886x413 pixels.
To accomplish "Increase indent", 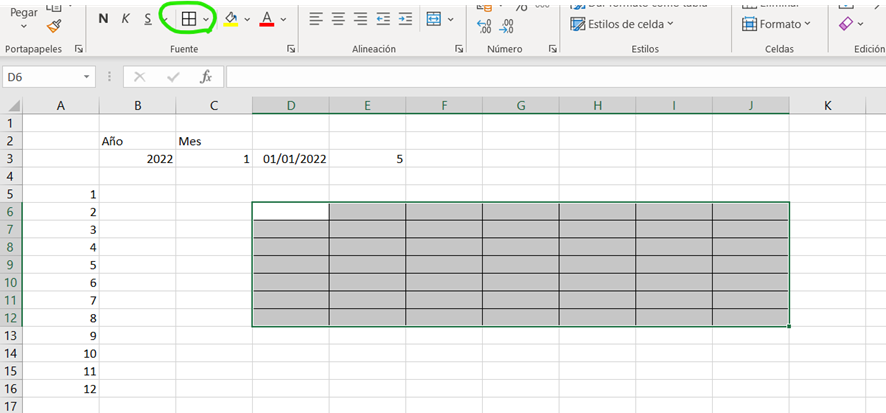I will coord(405,19).
